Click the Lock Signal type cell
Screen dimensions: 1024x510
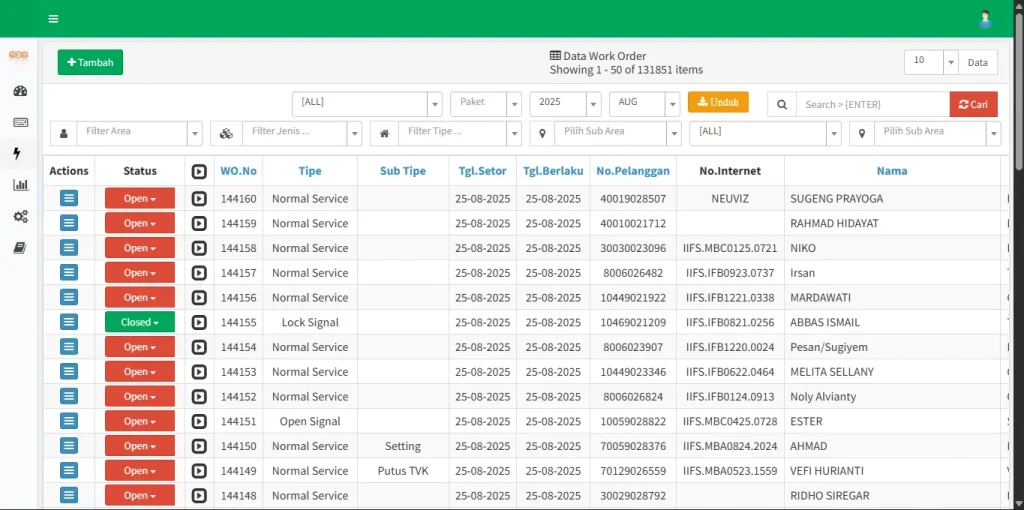coord(310,322)
